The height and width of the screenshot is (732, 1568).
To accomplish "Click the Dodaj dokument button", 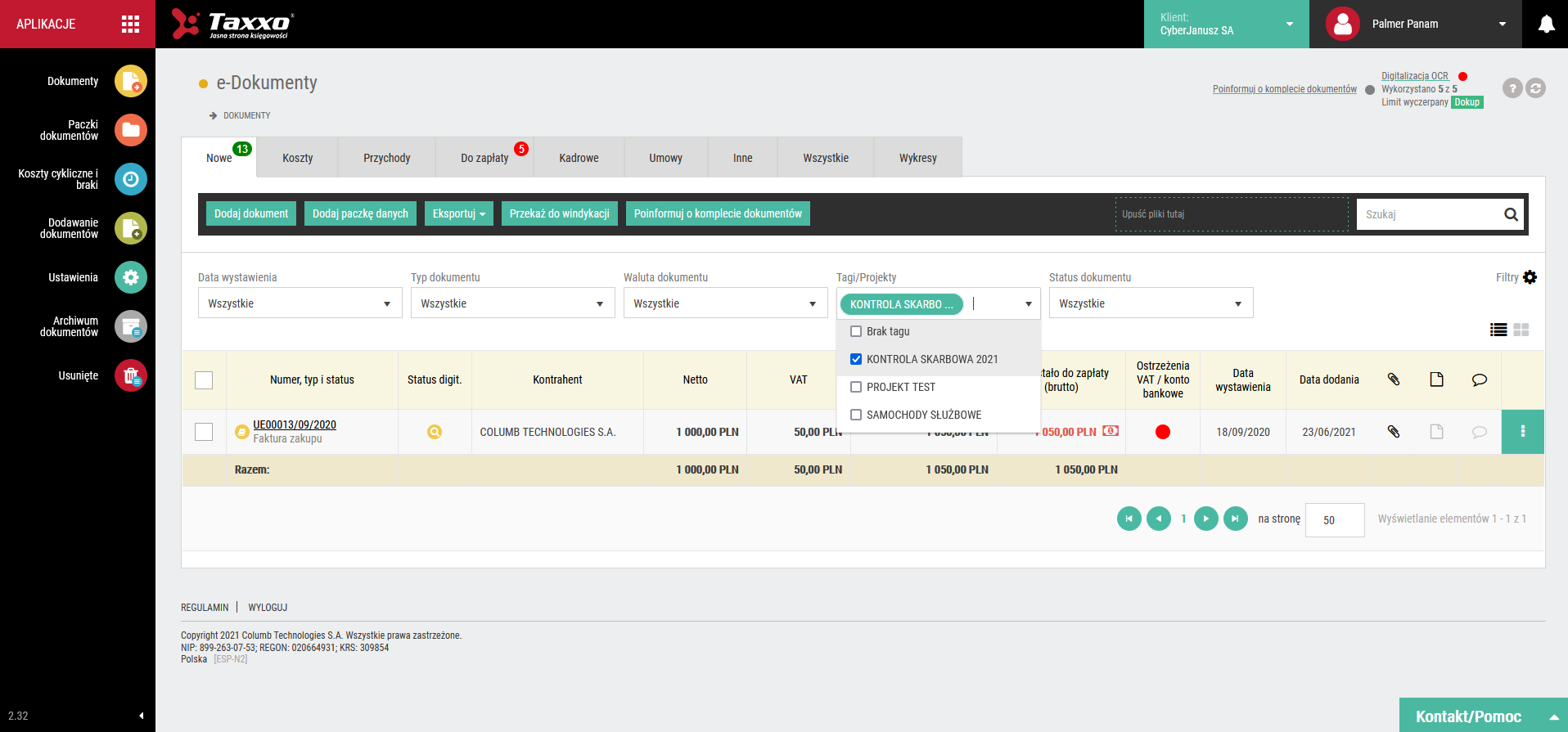I will 251,213.
